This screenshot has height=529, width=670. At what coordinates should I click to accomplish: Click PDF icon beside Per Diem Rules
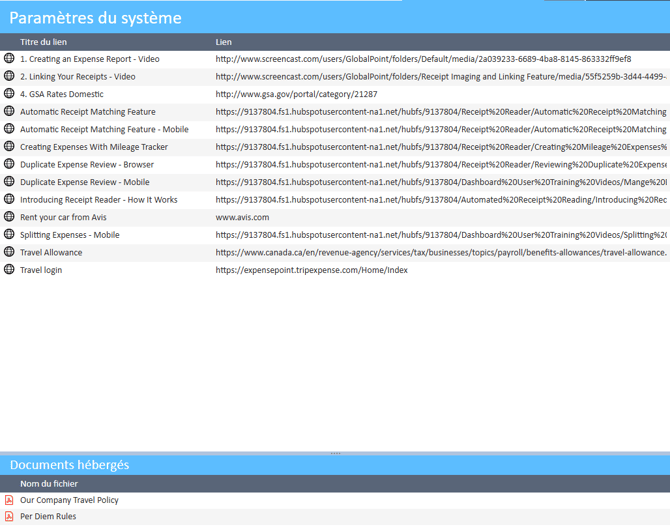[9, 516]
